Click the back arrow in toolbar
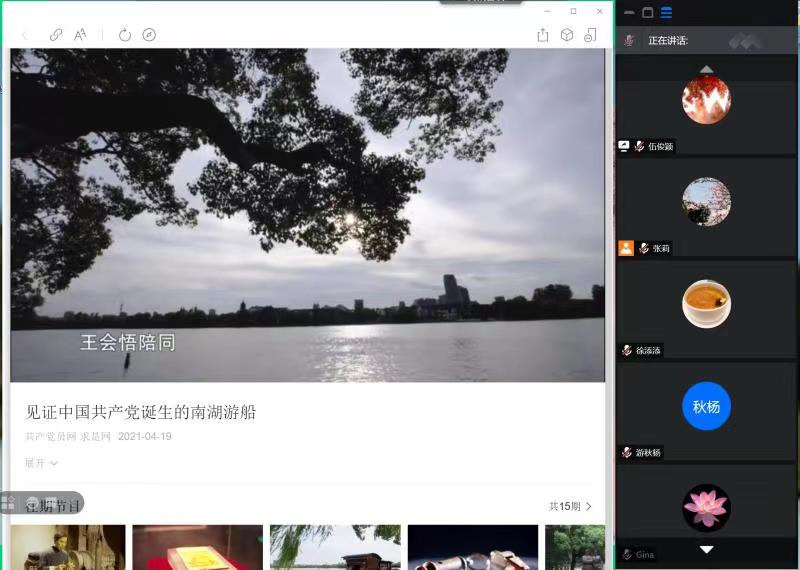The image size is (800, 570). (25, 35)
